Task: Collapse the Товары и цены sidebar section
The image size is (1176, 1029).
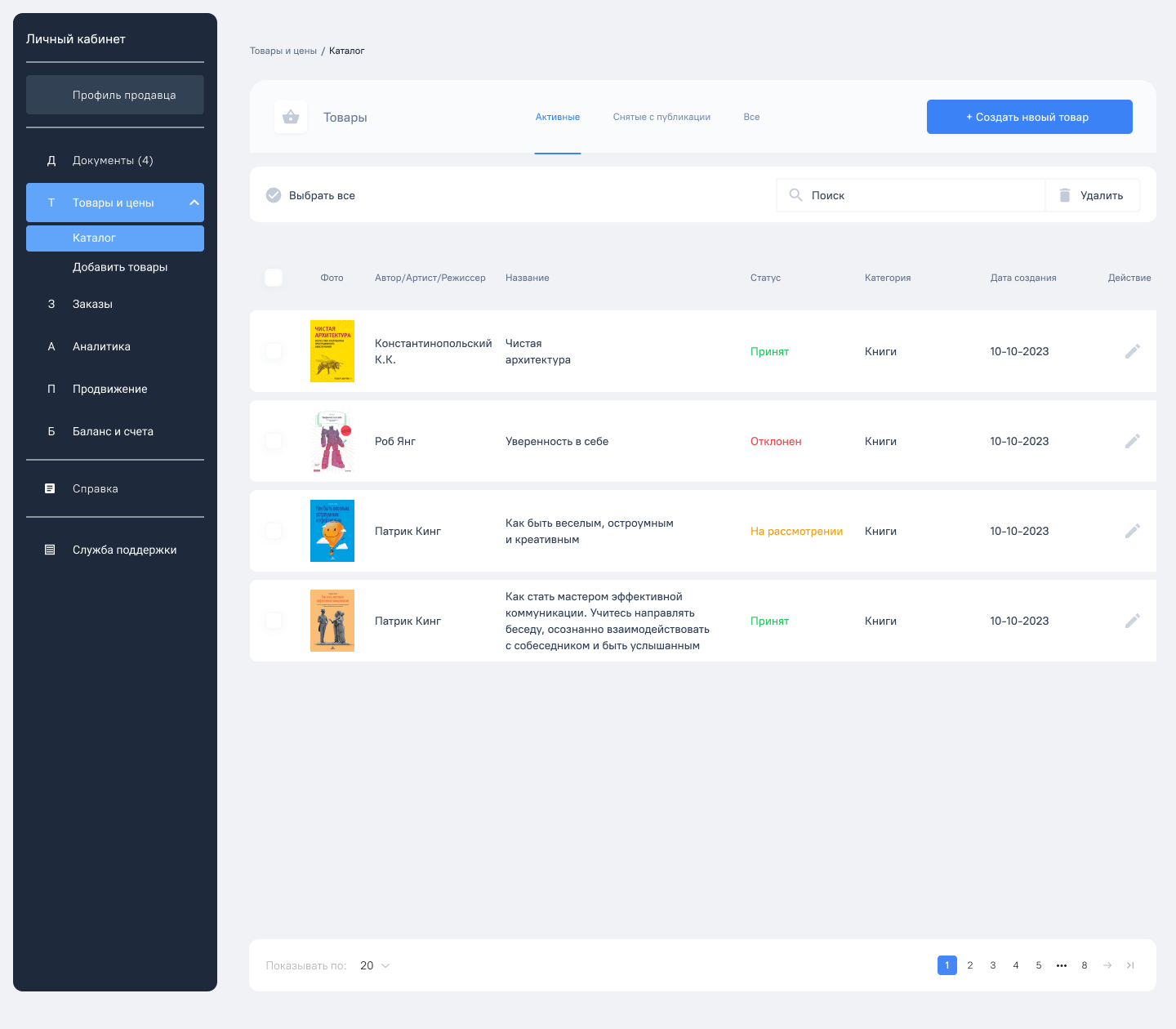Action: [194, 203]
